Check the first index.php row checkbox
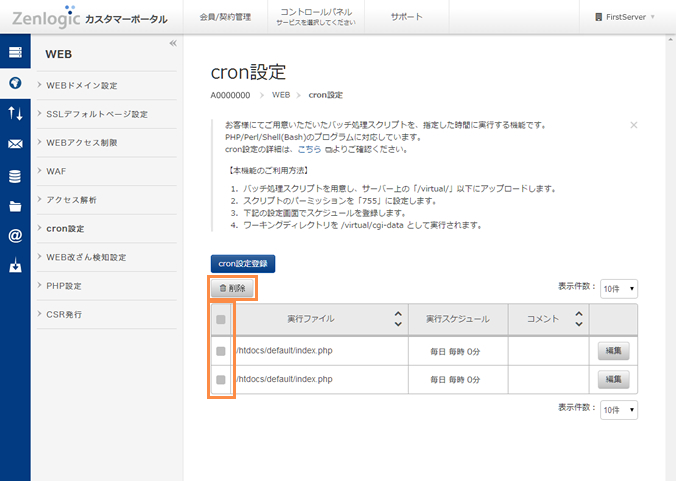 click(221, 351)
